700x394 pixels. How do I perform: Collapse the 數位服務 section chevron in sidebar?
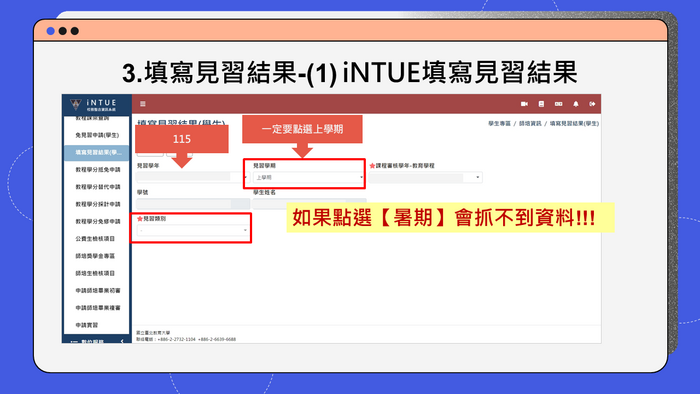[x=122, y=341]
